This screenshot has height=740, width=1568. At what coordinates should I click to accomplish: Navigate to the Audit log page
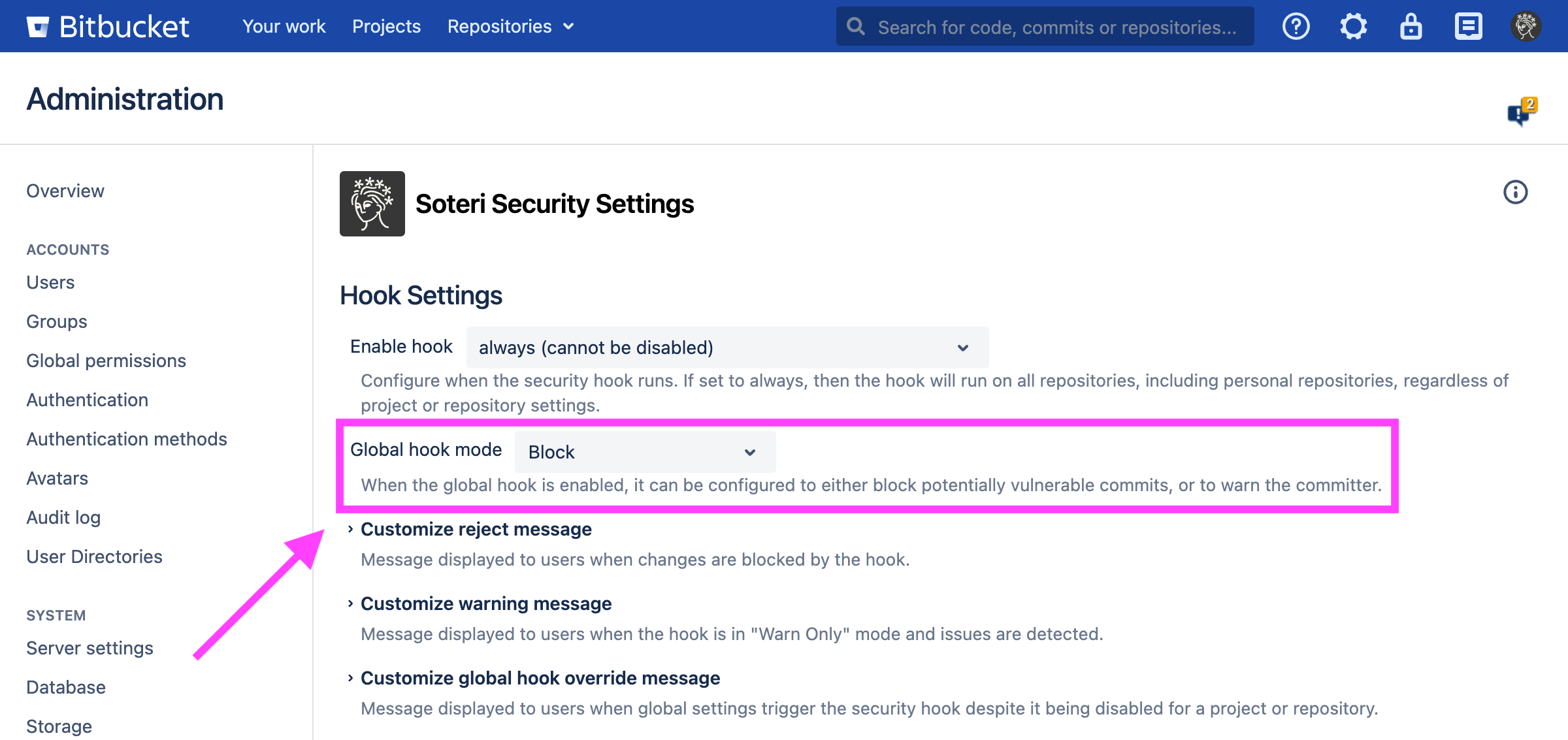pyautogui.click(x=63, y=517)
